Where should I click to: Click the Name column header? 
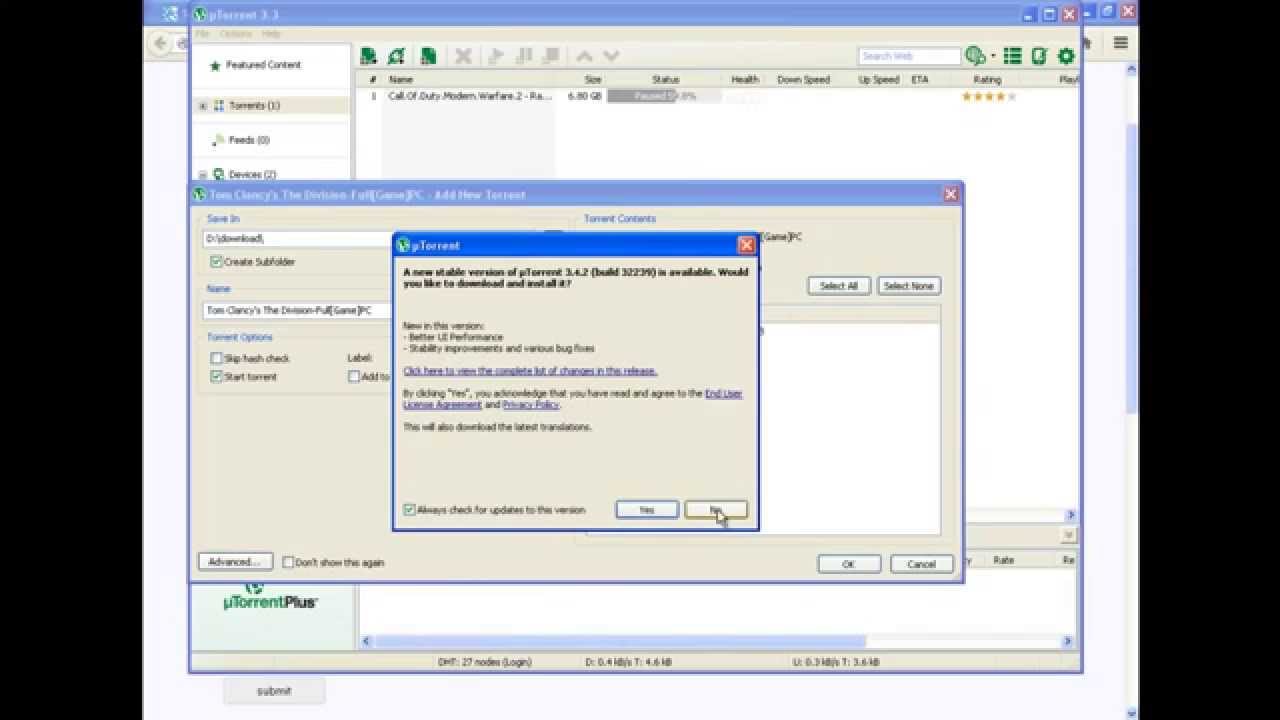tap(401, 80)
